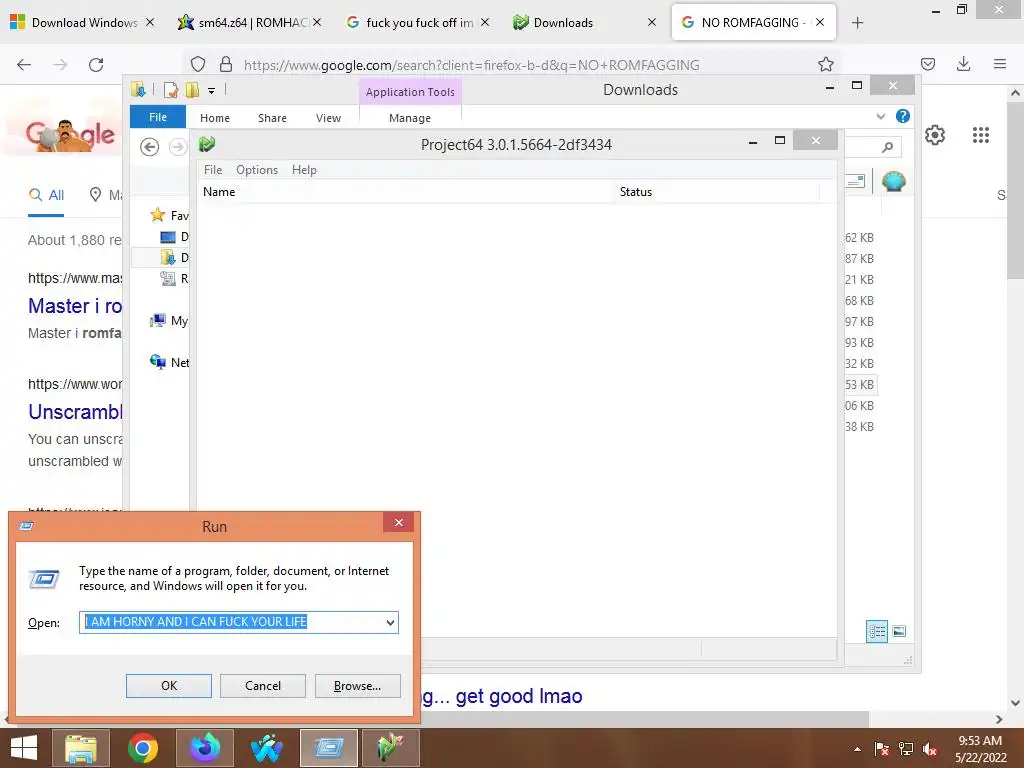Open the Google apps grid icon
The height and width of the screenshot is (768, 1024).
pos(981,135)
